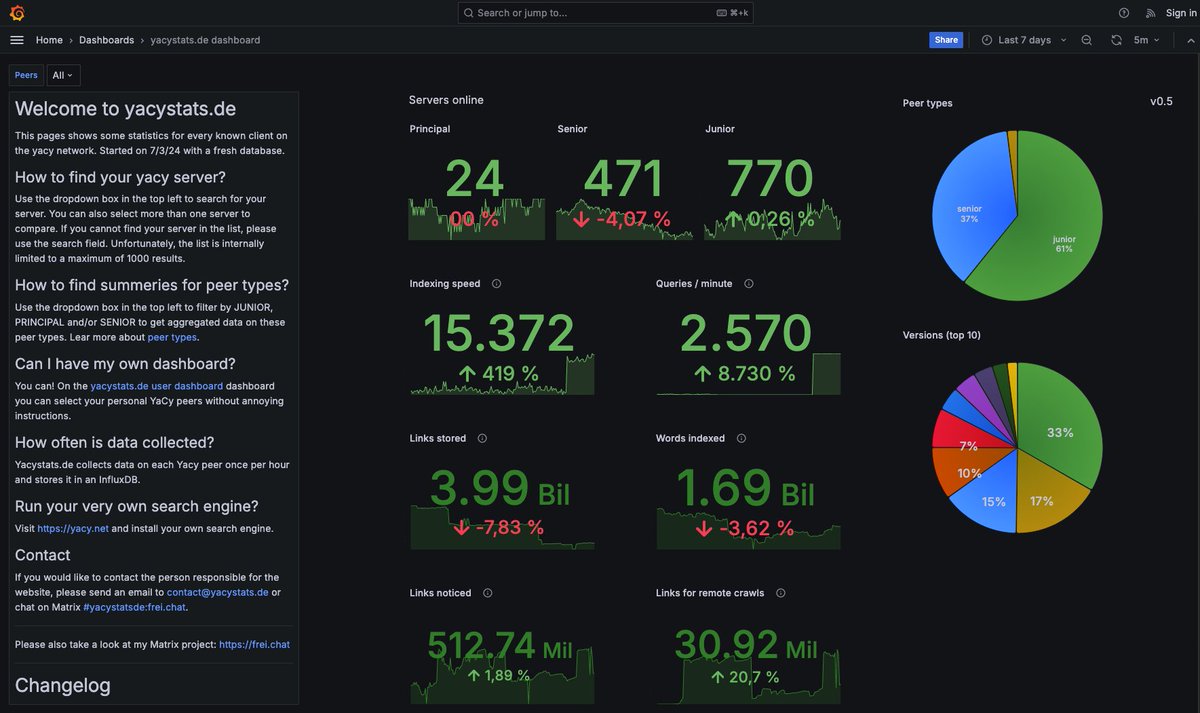Open the Peers filter dropdown showing All
Screen dimensions: 1200x713
(x=61, y=74)
